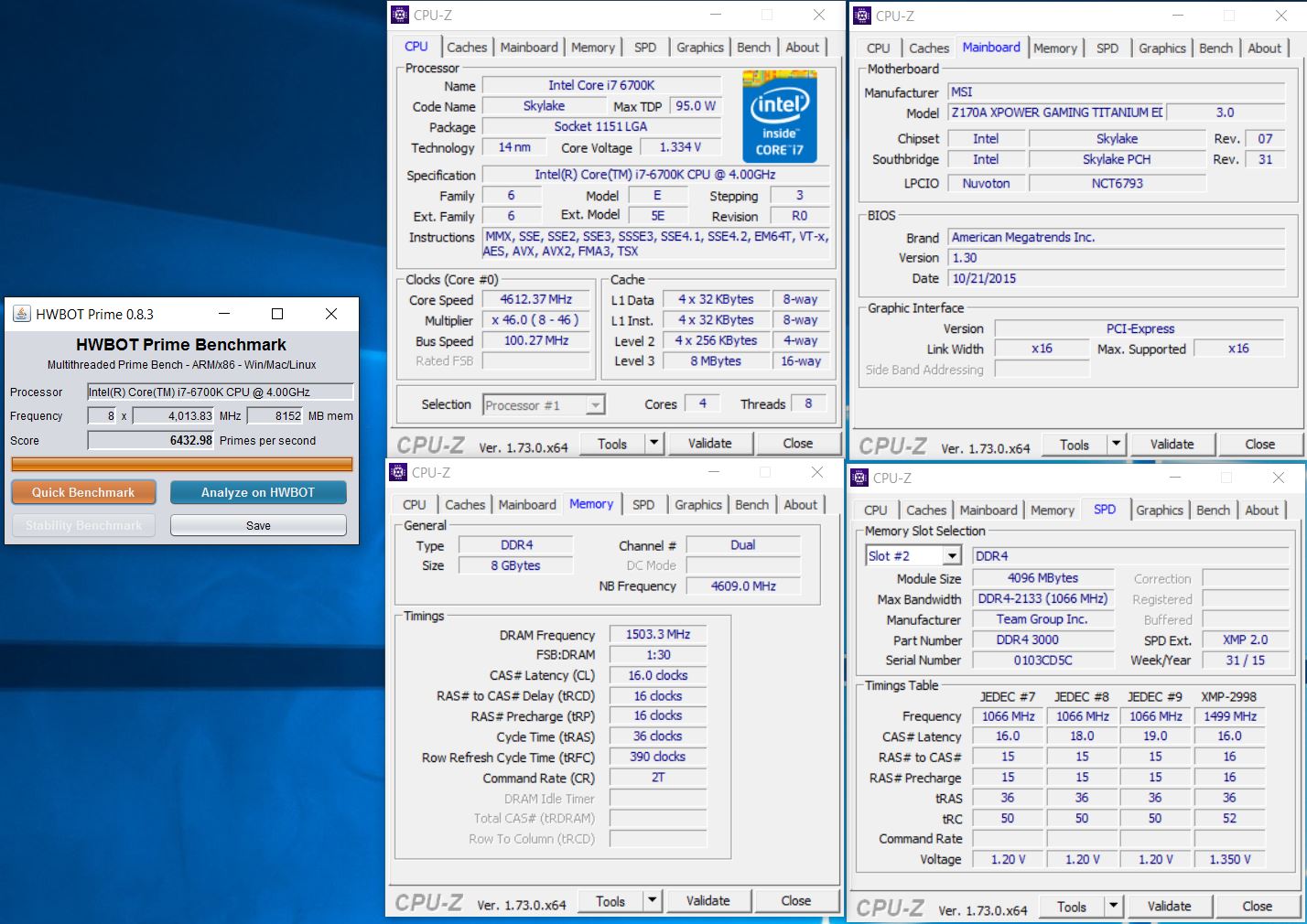1307x924 pixels.
Task: Click tRFC value 390 clocks
Action: (658, 757)
